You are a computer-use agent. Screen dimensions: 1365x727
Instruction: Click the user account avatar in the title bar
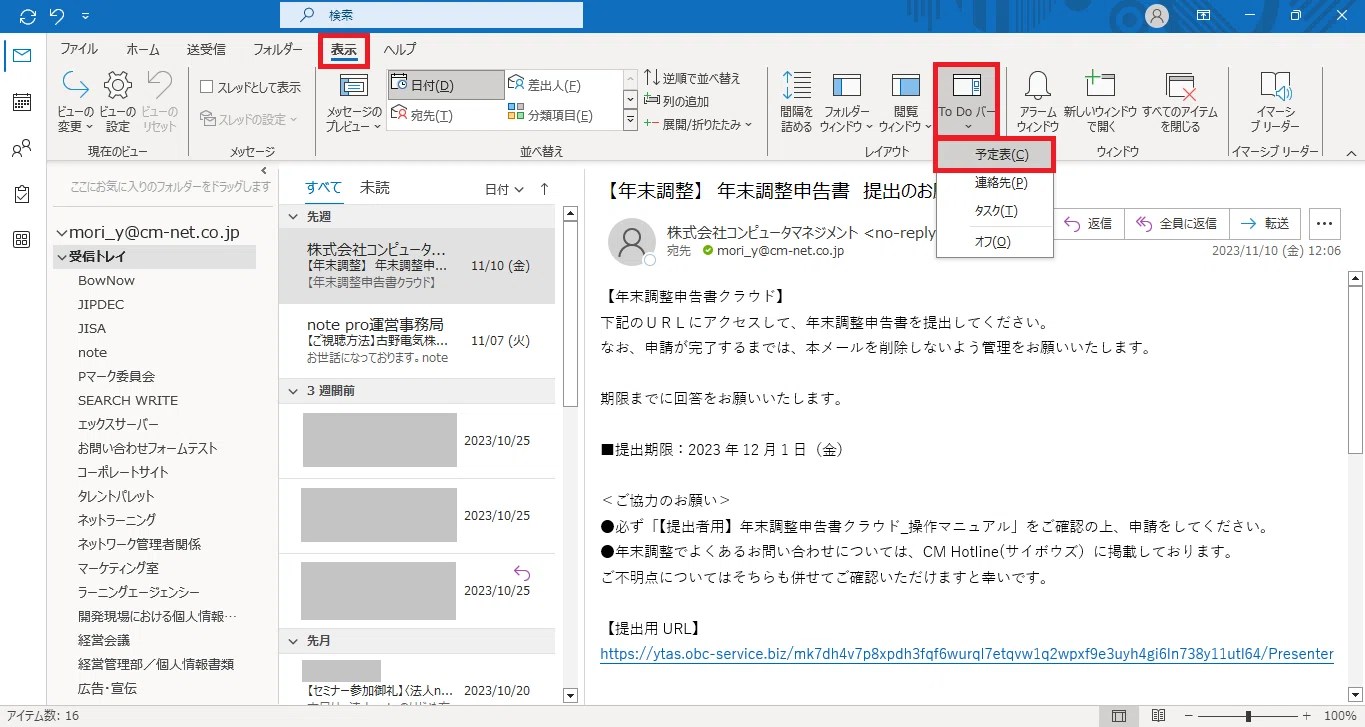click(x=1157, y=16)
